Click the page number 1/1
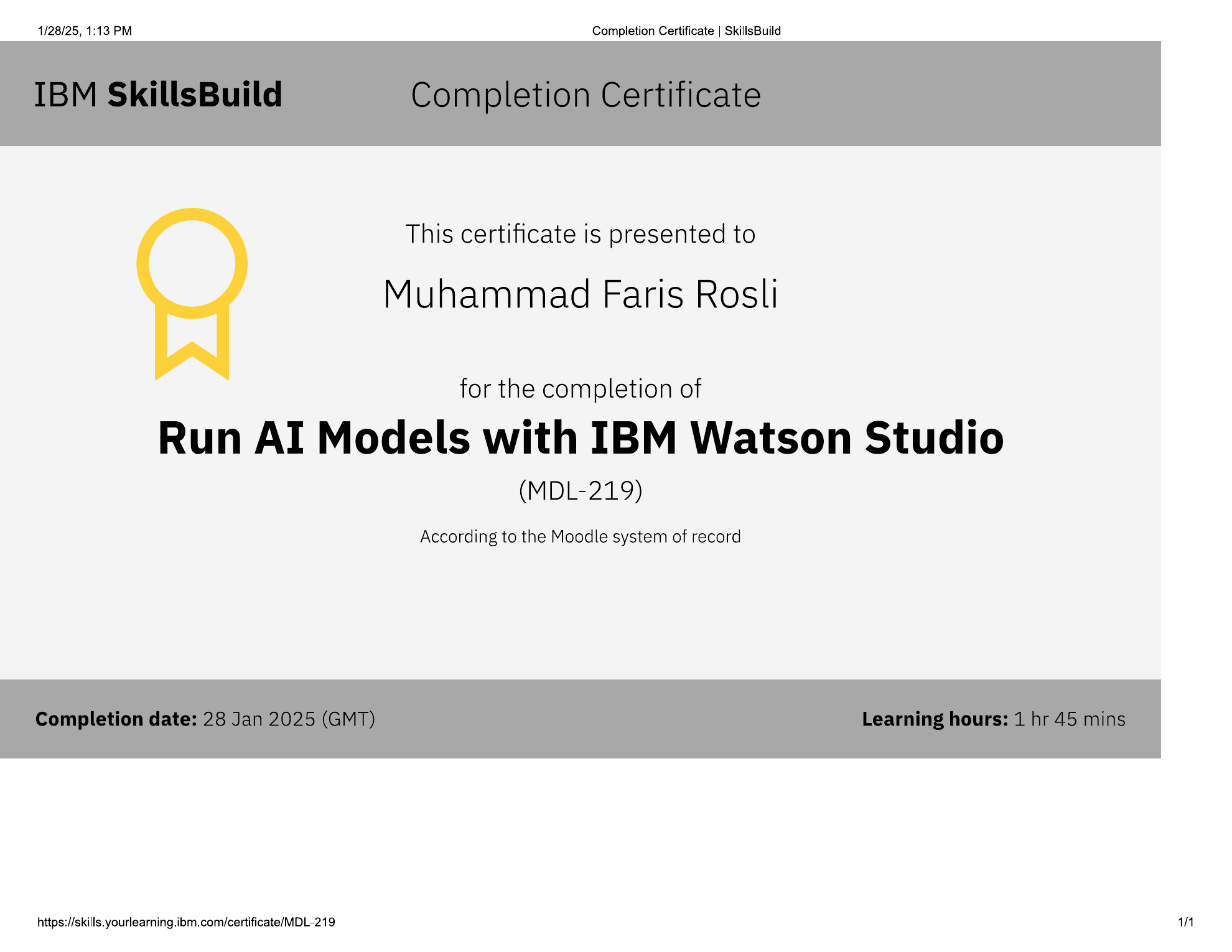 (1186, 922)
